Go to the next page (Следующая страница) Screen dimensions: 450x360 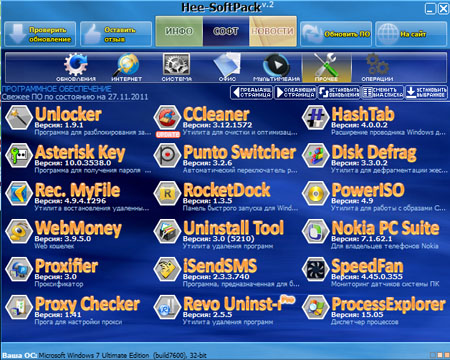point(295,92)
